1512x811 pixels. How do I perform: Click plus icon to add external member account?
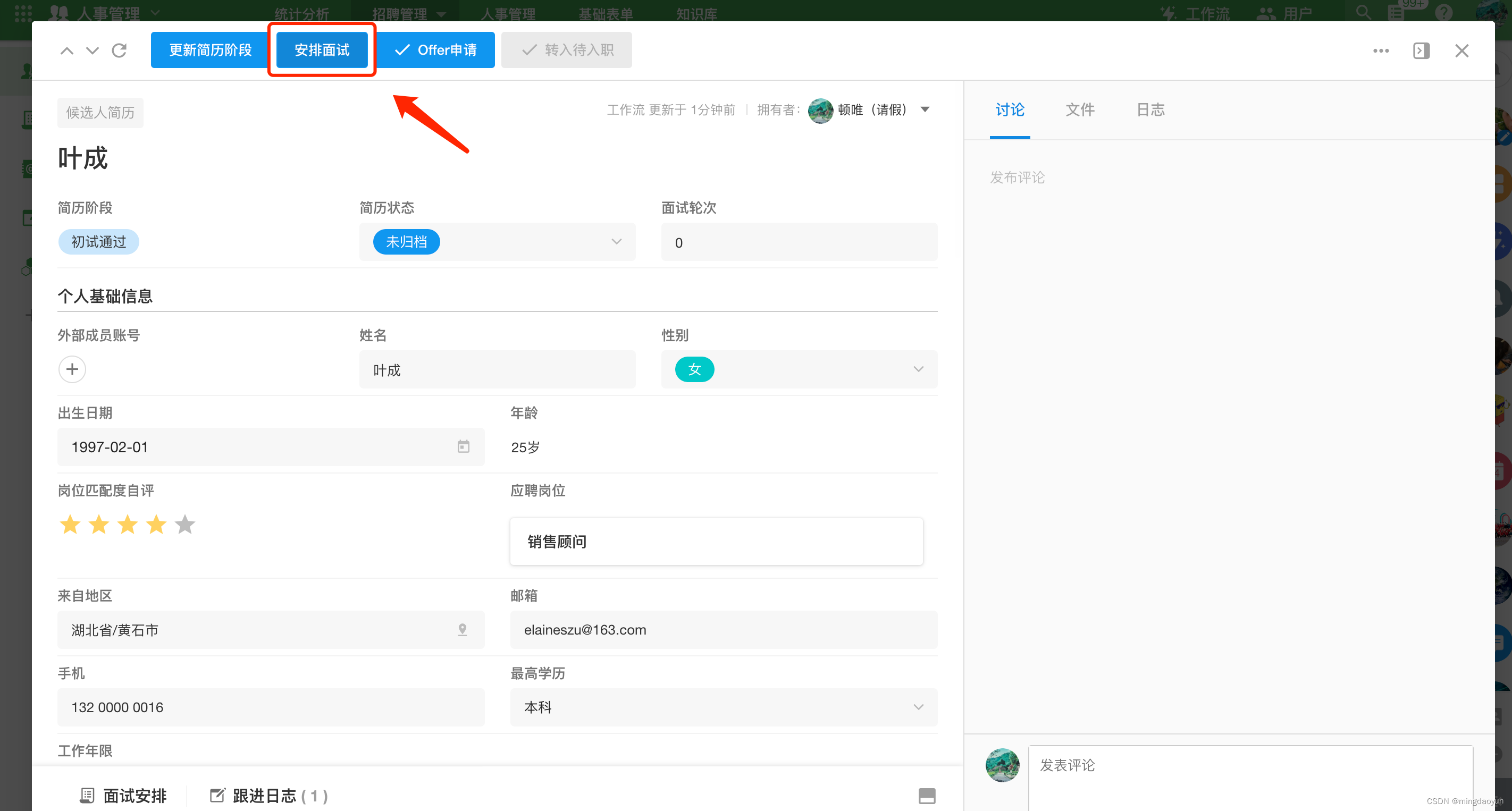coord(72,369)
